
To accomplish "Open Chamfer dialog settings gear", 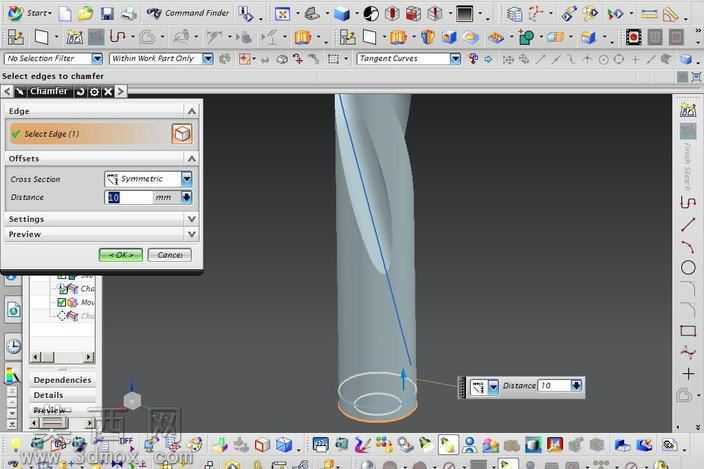I will (94, 92).
